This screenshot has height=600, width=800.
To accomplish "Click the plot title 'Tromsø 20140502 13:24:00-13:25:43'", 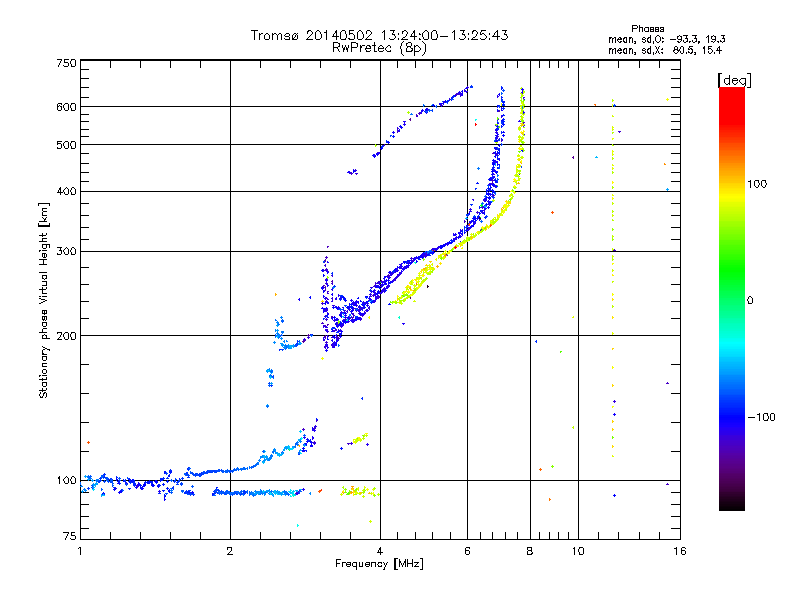I will click(379, 35).
